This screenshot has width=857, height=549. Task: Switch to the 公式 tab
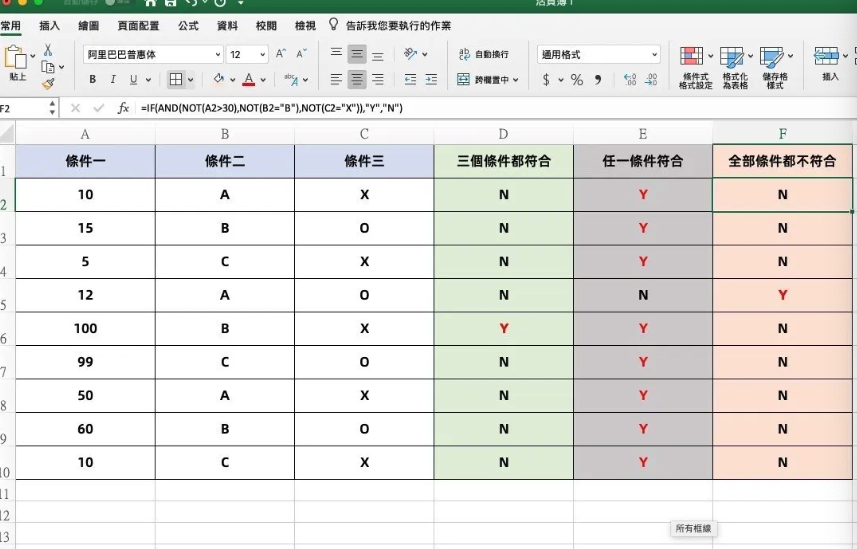coord(188,26)
